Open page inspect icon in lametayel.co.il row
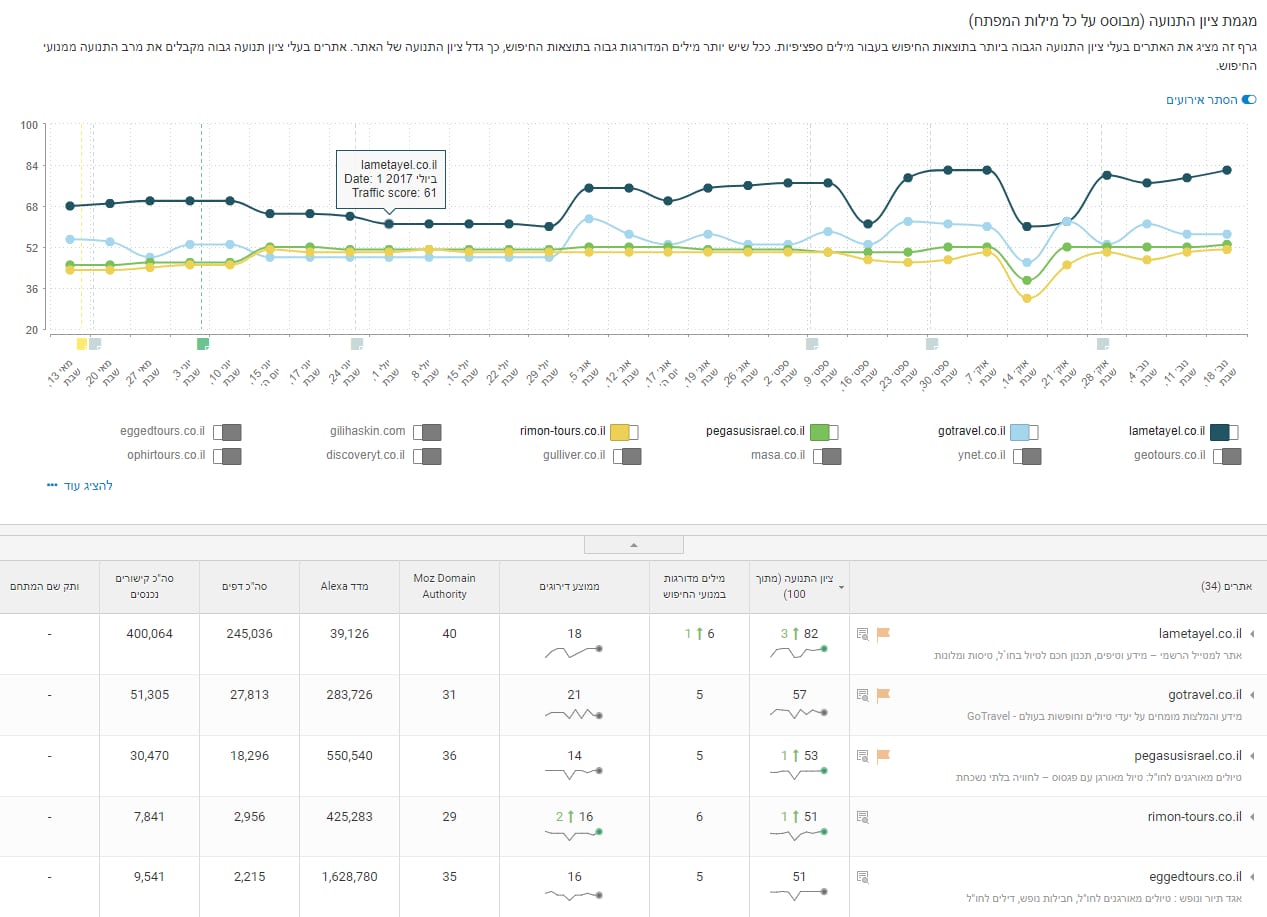The height and width of the screenshot is (917, 1267). pos(863,634)
